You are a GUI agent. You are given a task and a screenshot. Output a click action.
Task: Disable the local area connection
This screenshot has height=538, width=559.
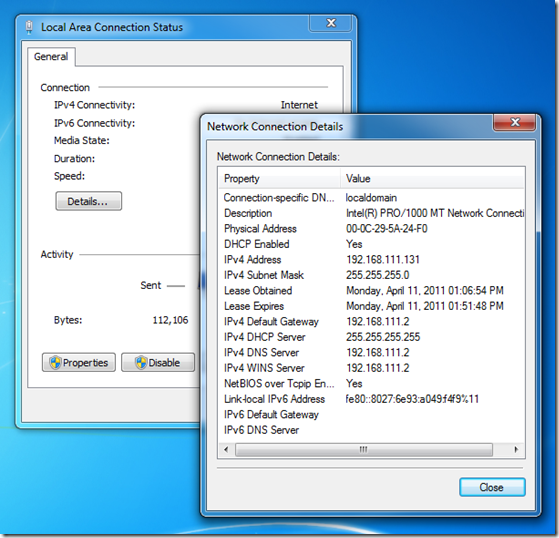tap(158, 363)
